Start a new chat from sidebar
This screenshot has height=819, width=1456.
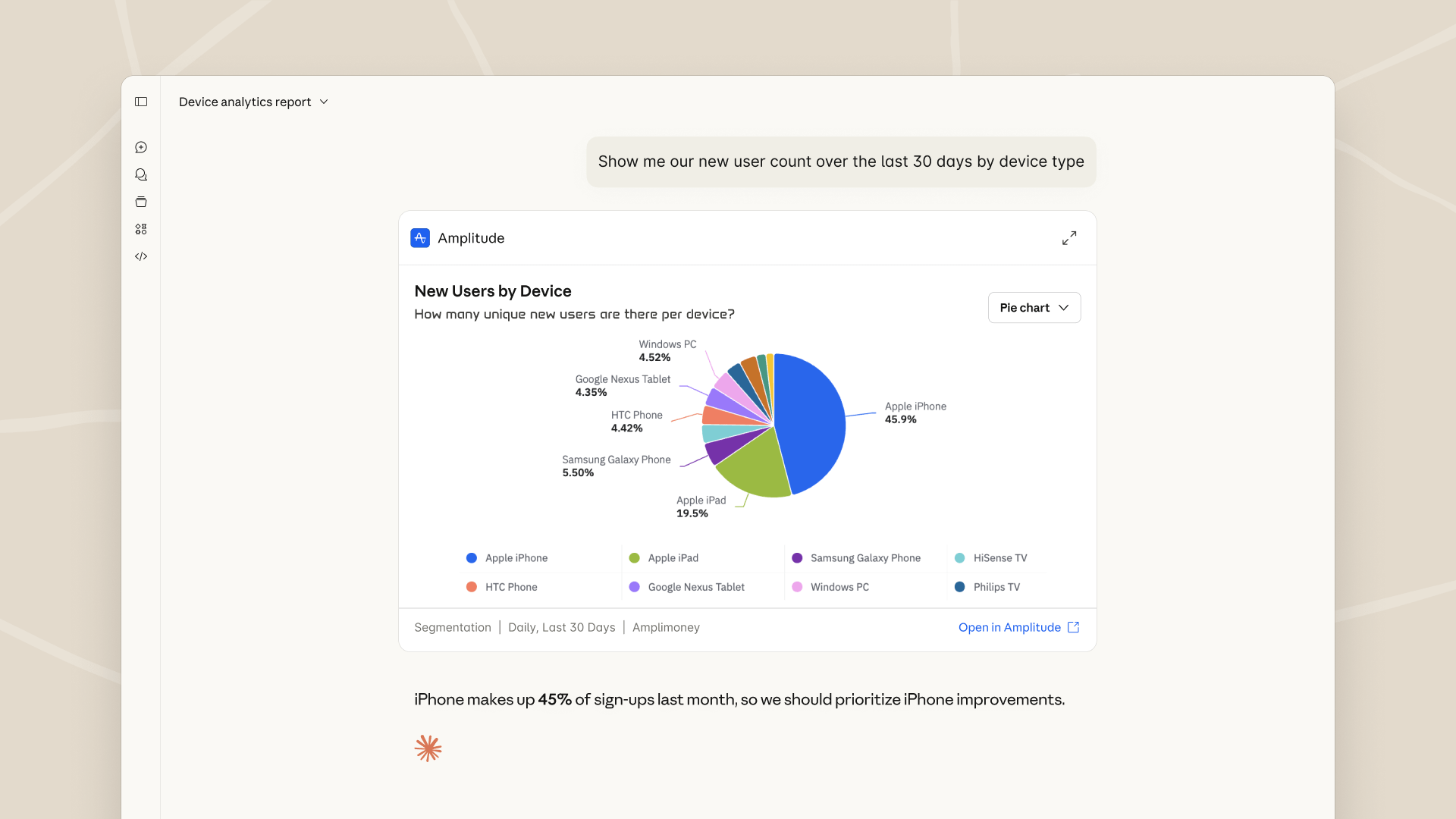pyautogui.click(x=141, y=147)
